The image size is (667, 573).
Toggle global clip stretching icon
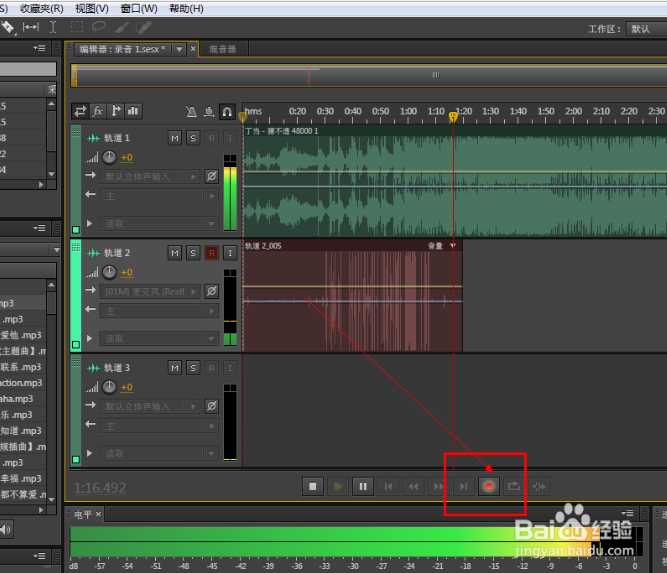tap(209, 112)
